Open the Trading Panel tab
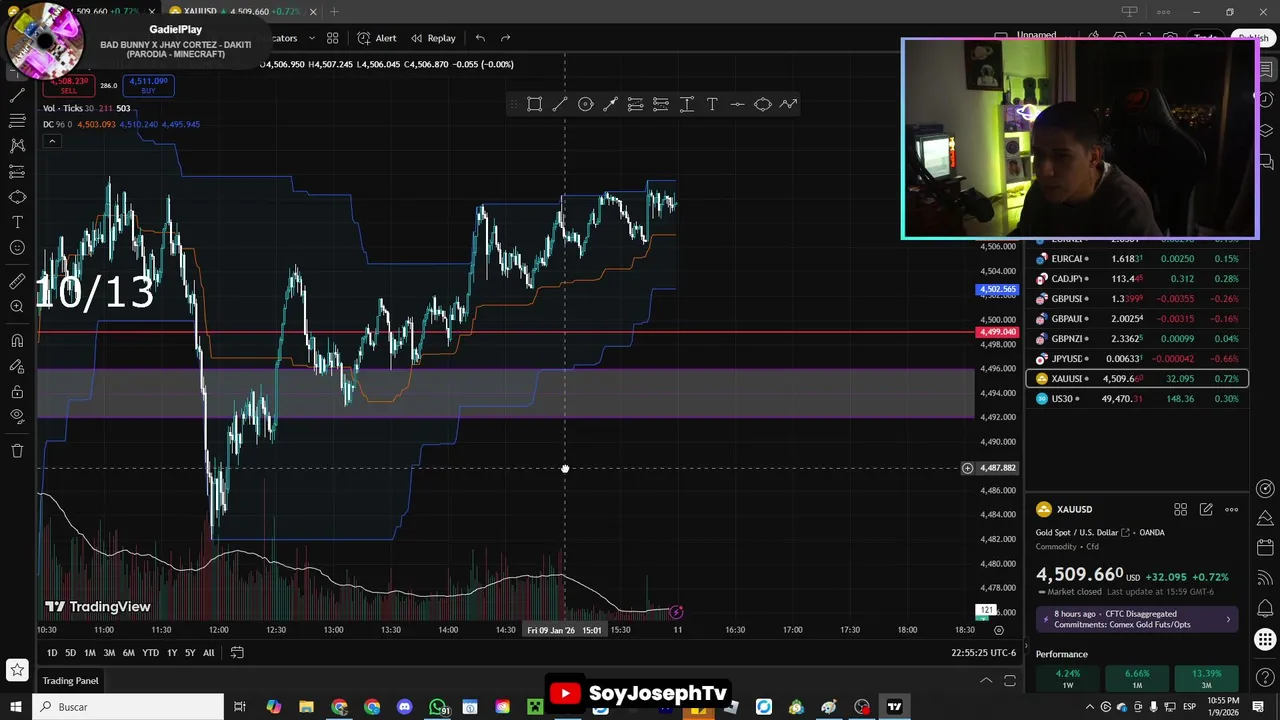Viewport: 1280px width, 720px height. (x=70, y=681)
